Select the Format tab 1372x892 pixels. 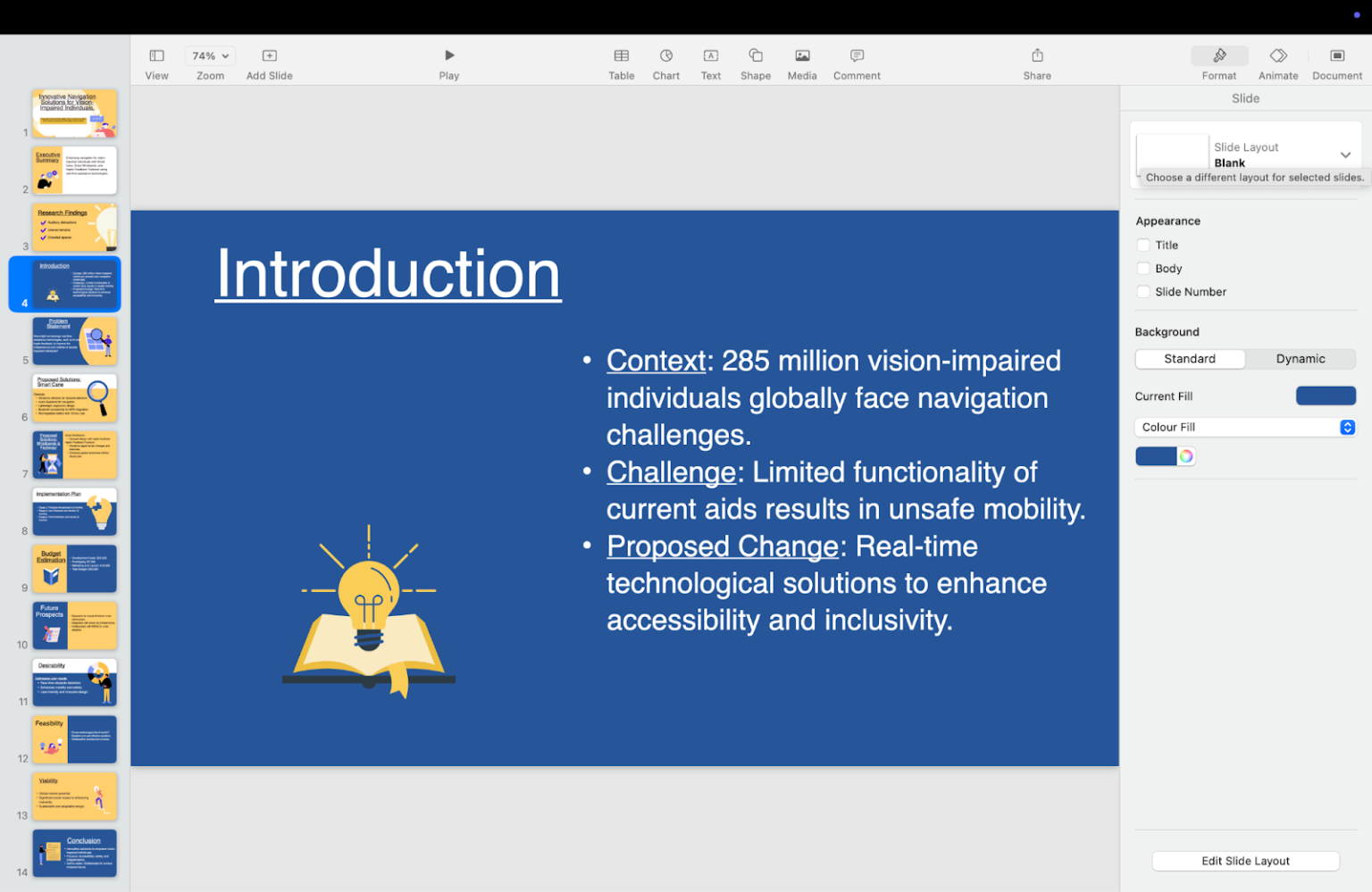(1218, 63)
